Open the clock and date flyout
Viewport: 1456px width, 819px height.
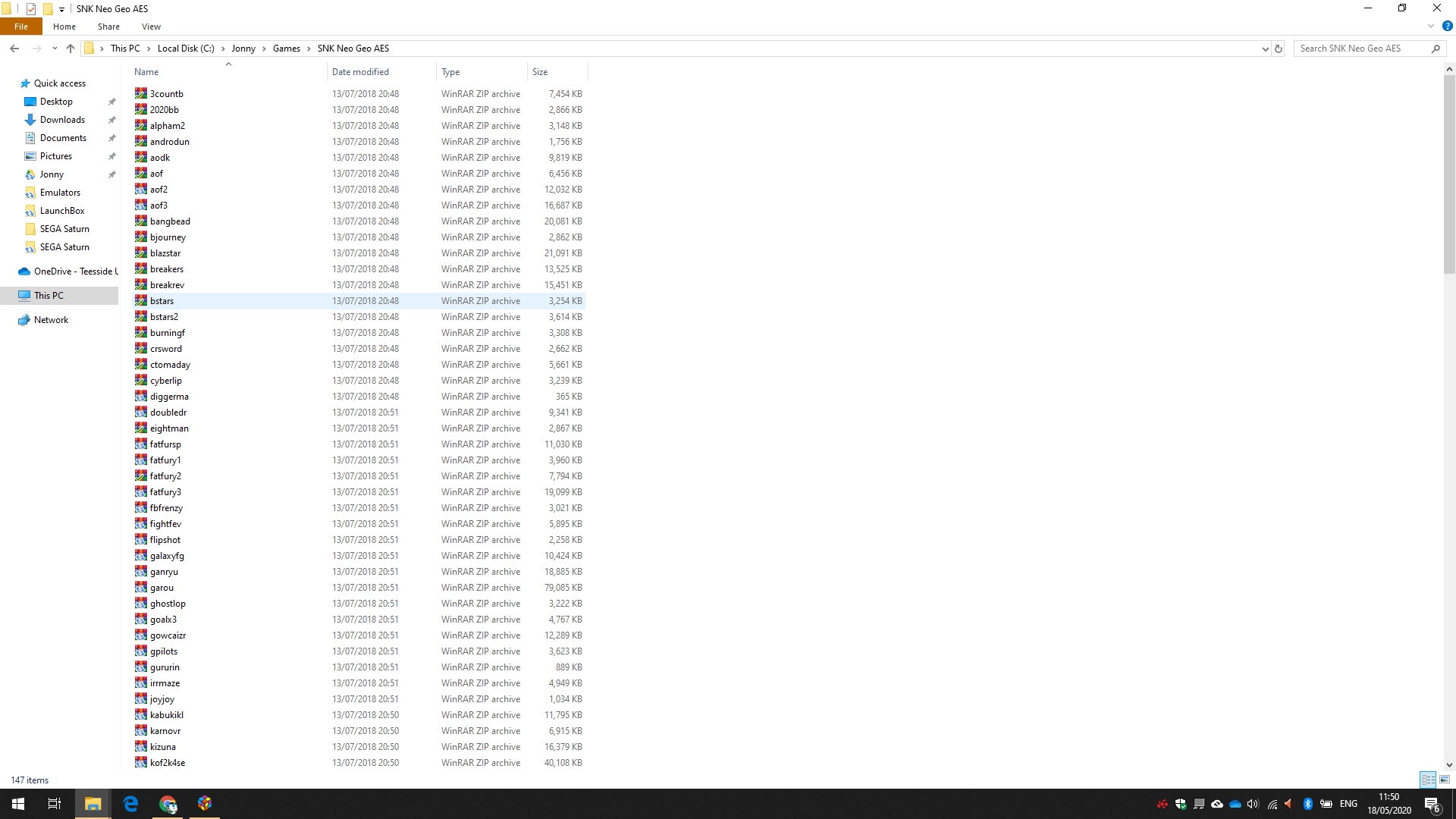coord(1389,804)
